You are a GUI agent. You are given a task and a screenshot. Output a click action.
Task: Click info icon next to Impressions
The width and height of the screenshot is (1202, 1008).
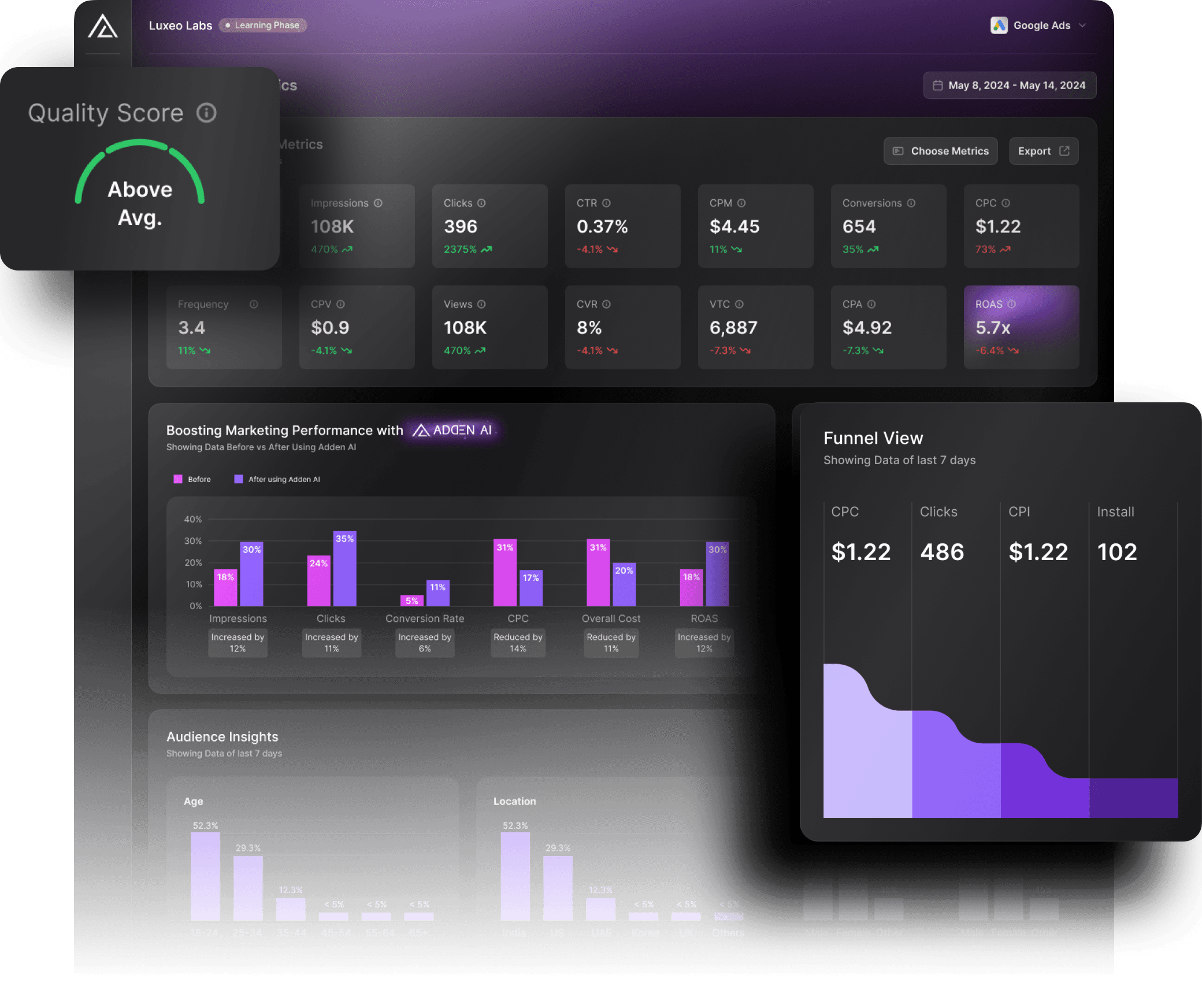tap(378, 203)
